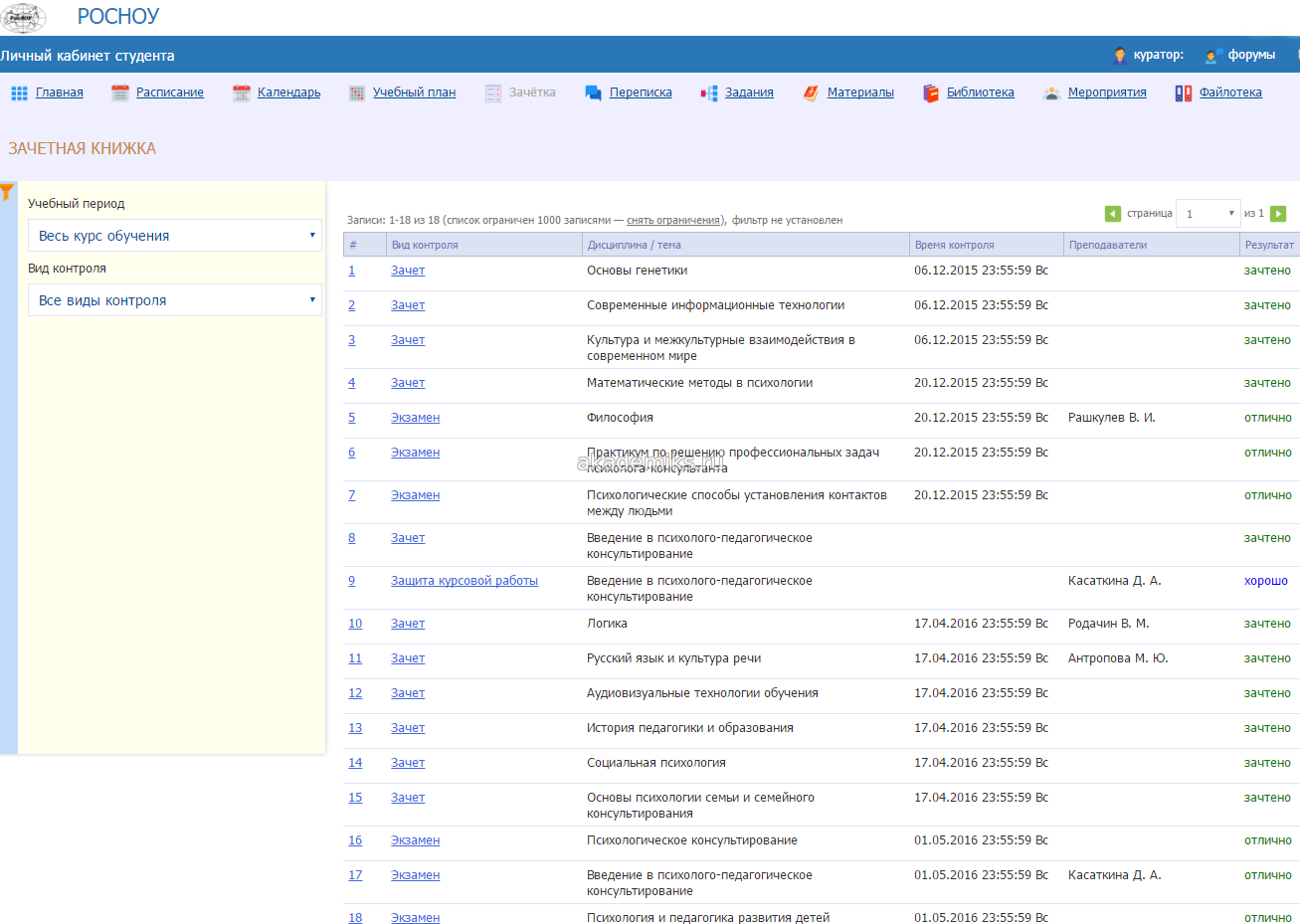Click the Главная grid icon
Image resolution: width=1300 pixels, height=924 pixels.
click(19, 92)
